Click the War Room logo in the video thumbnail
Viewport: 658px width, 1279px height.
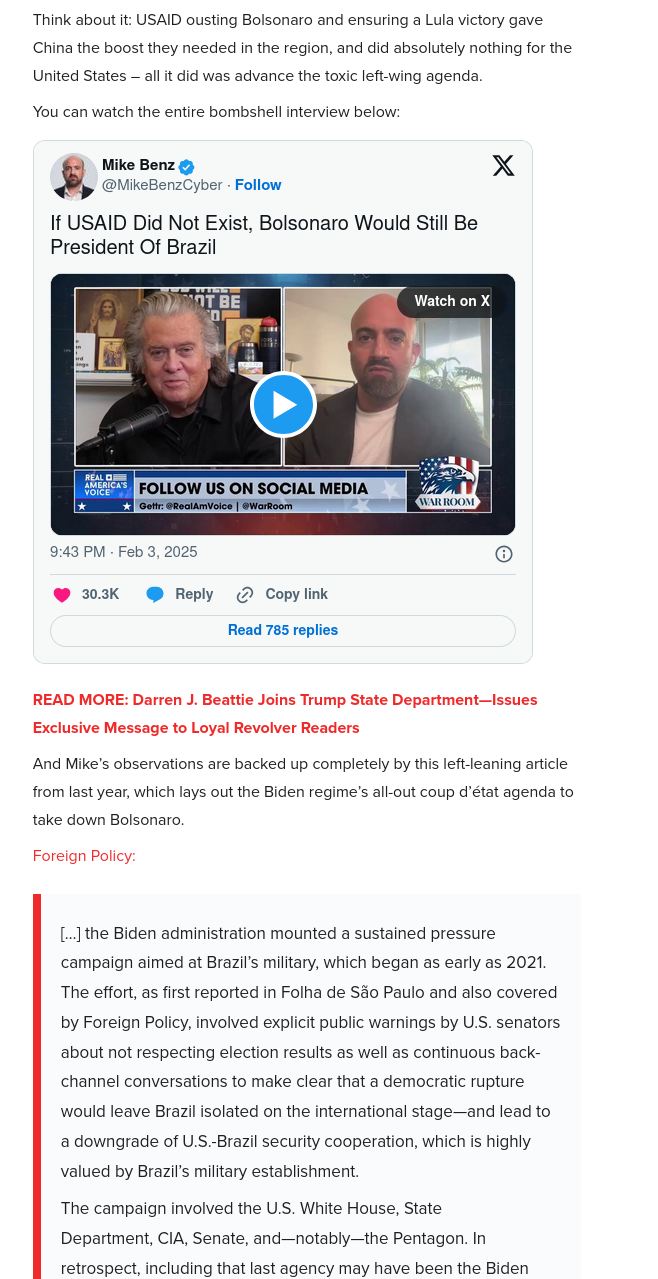tap(448, 484)
